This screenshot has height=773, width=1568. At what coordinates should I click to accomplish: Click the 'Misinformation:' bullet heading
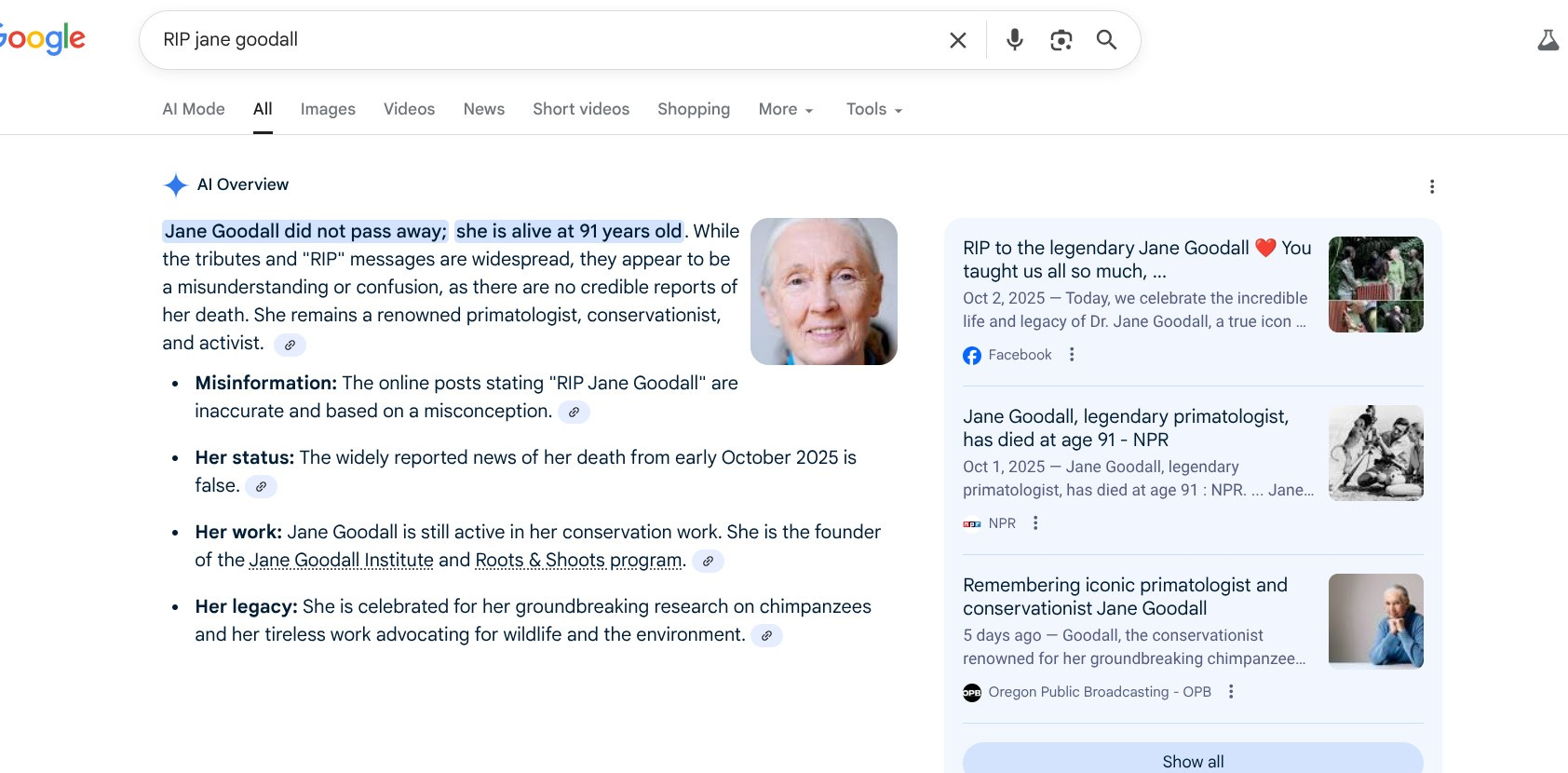click(266, 383)
